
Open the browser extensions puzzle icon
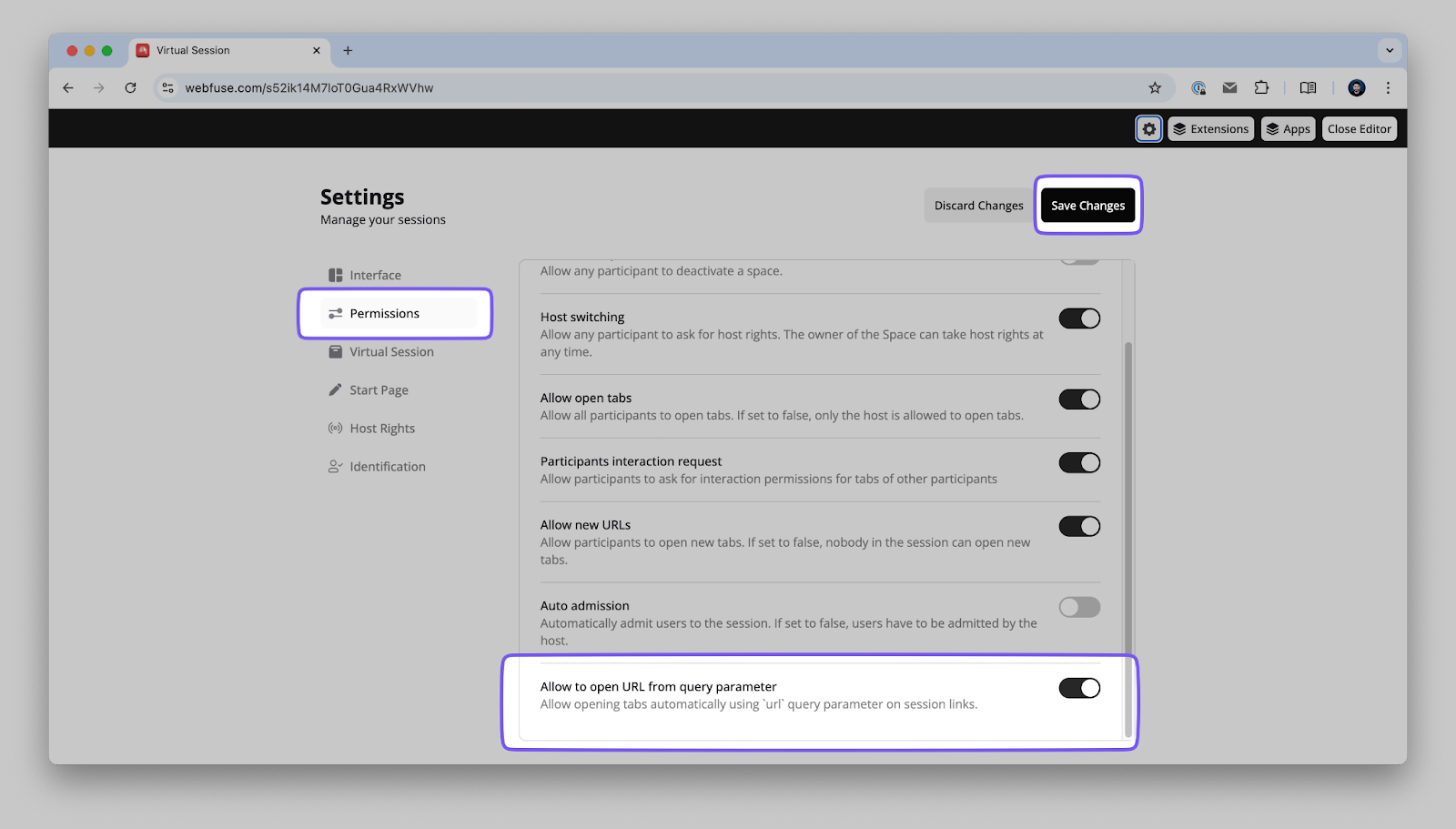[x=1261, y=87]
